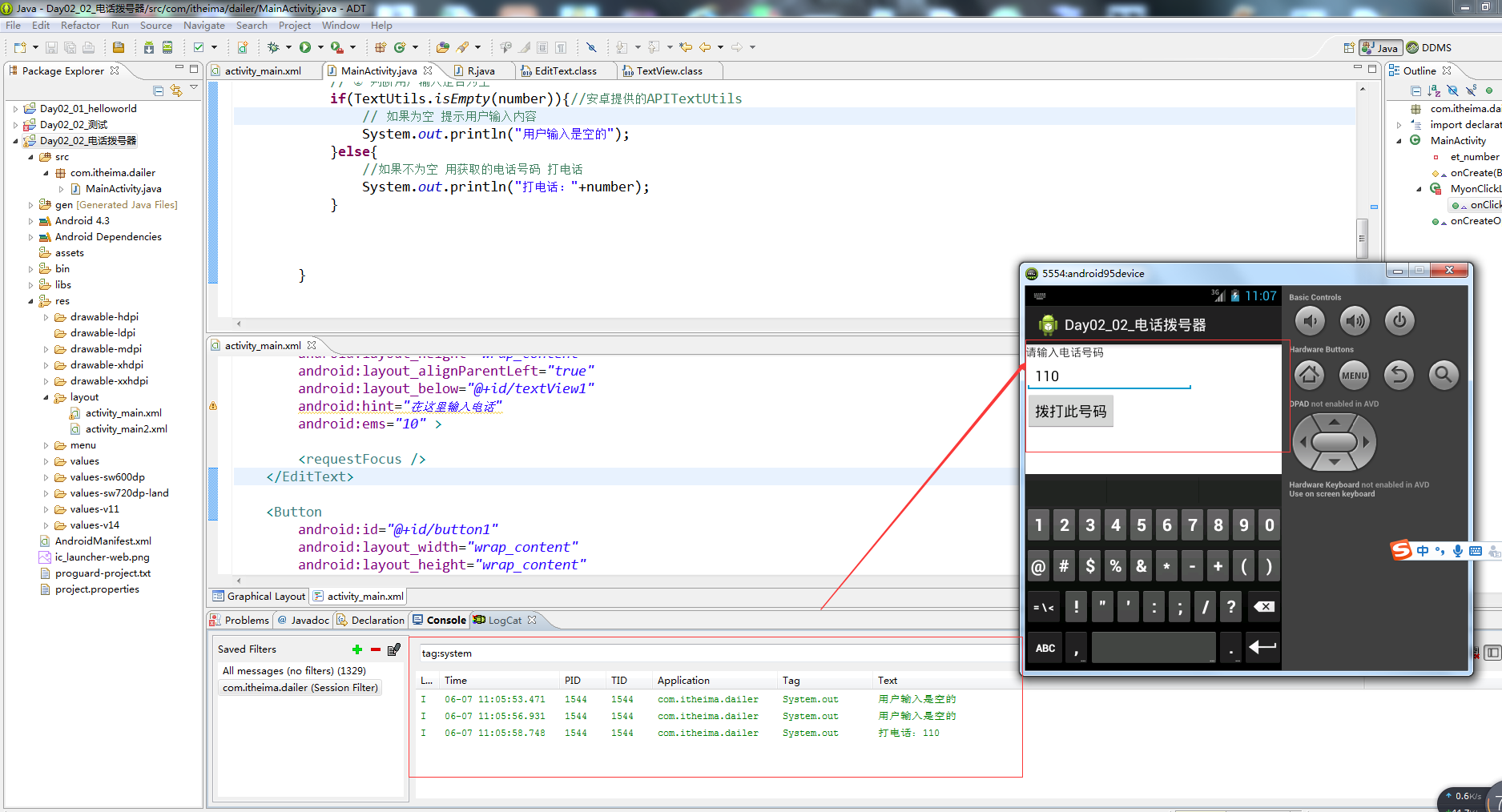Collapse the layout folder
Screen dimensions: 1502x812
46,397
